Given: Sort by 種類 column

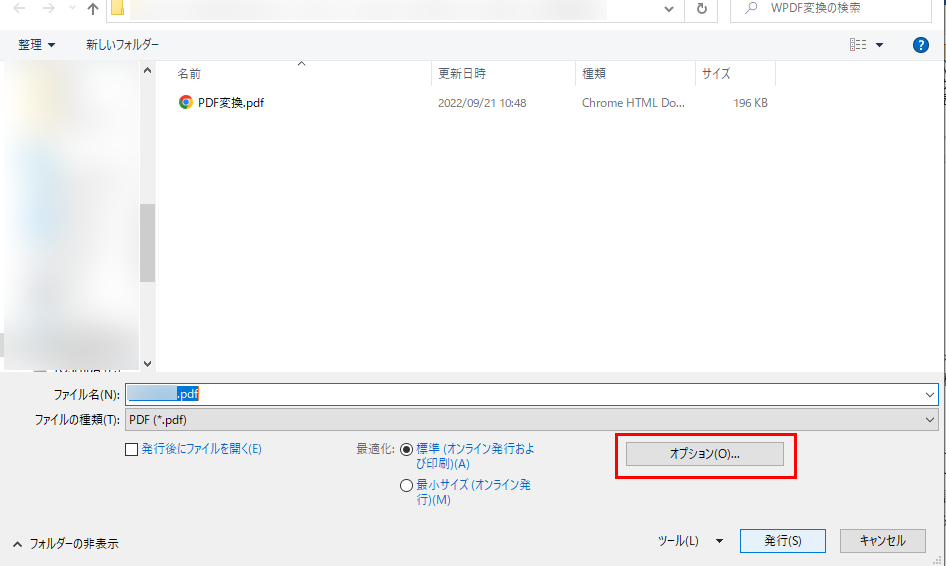Looking at the screenshot, I should [594, 74].
